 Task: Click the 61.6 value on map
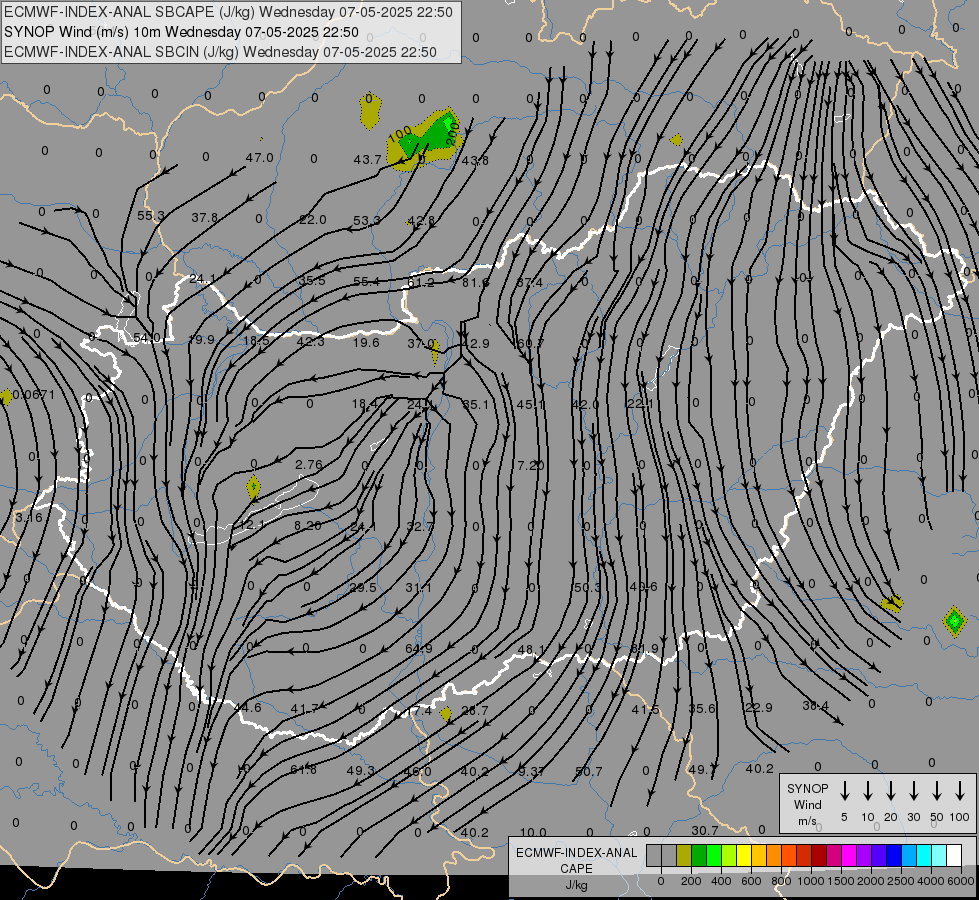303,769
